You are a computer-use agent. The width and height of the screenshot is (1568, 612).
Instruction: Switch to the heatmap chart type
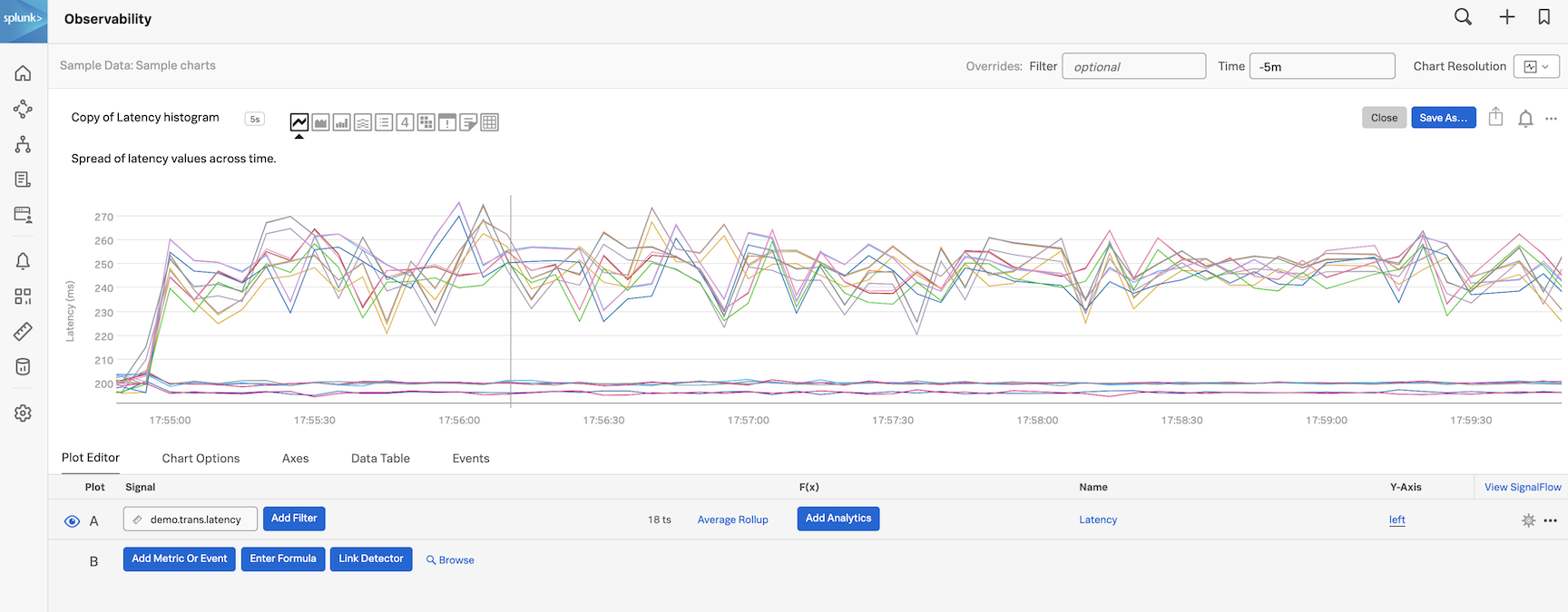click(426, 122)
